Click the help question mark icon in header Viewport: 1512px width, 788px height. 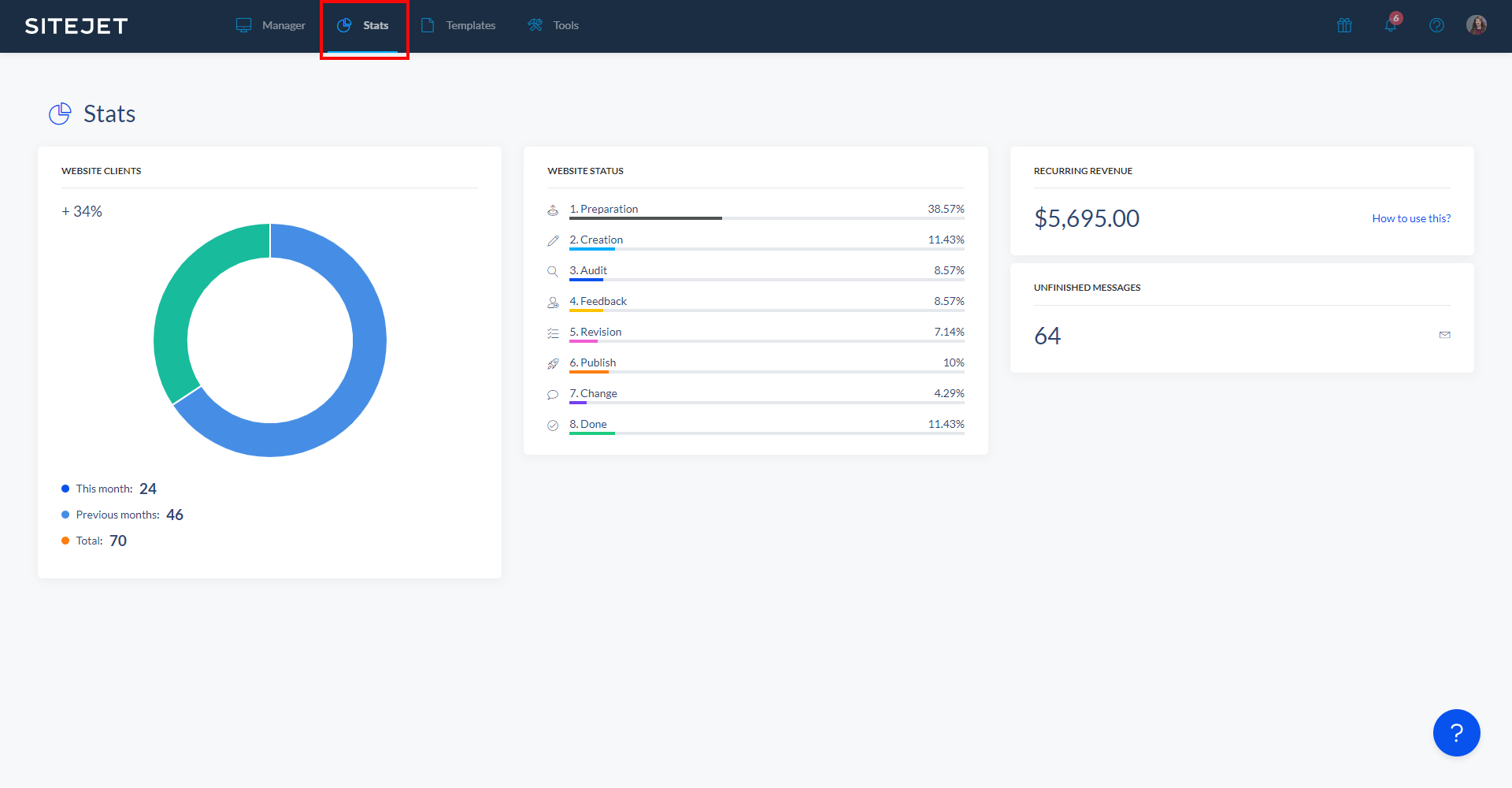click(x=1436, y=25)
